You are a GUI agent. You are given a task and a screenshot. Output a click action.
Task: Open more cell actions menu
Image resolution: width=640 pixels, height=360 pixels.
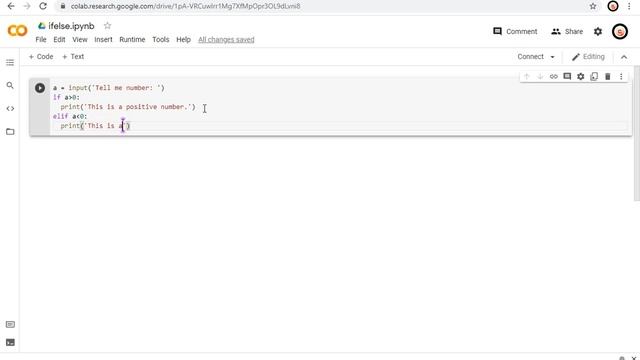click(621, 76)
